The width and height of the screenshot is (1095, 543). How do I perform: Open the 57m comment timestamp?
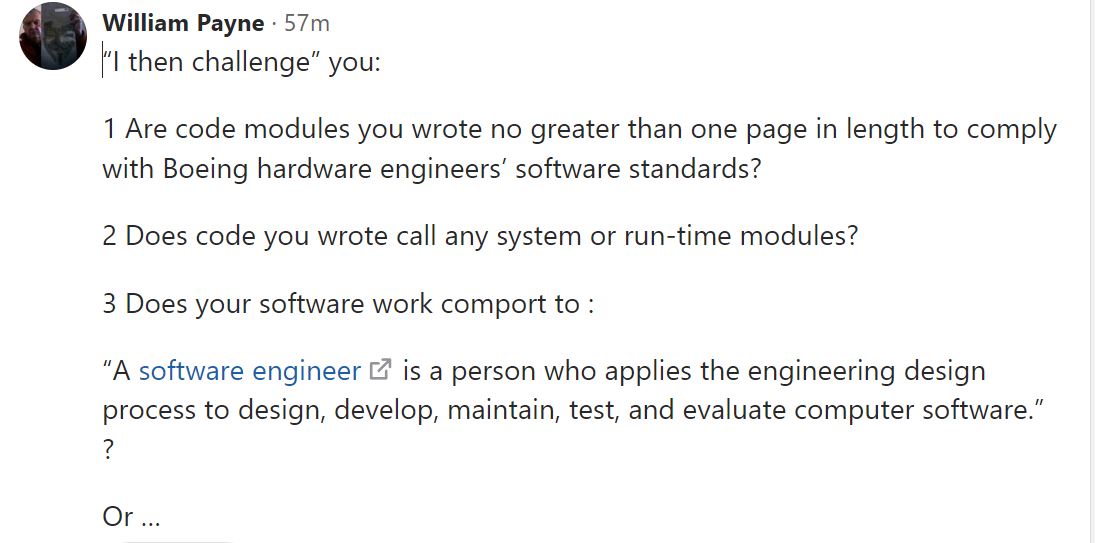coord(307,23)
